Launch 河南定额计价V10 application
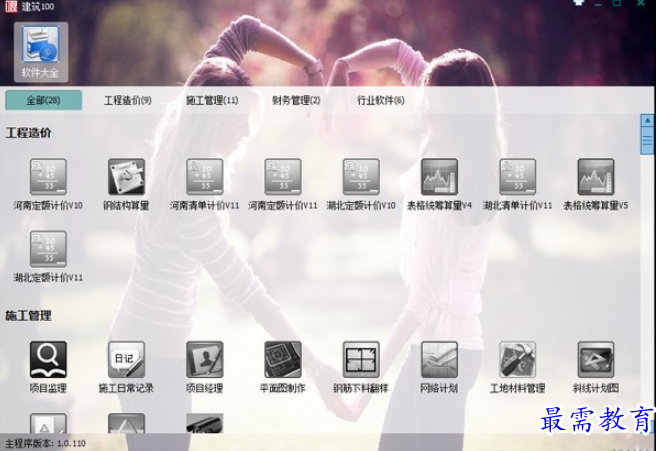662x451 pixels. point(48,177)
